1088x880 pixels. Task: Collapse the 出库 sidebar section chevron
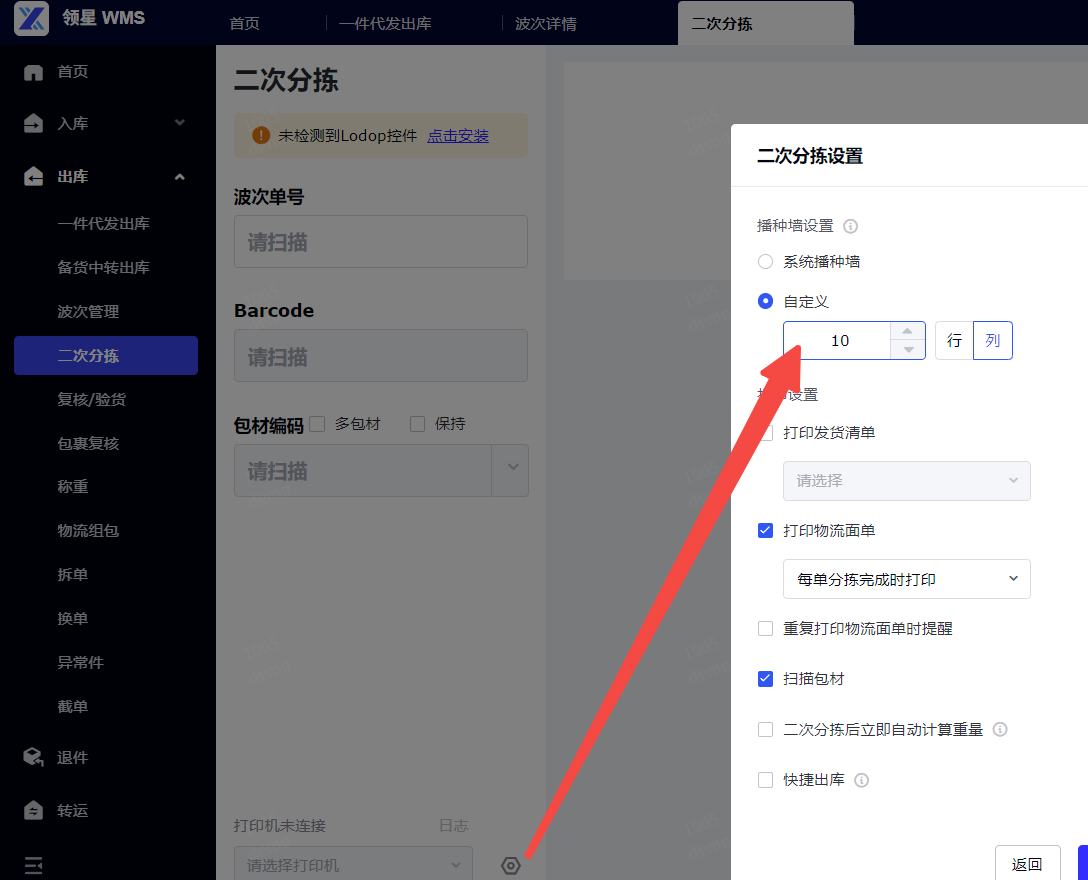[x=180, y=176]
